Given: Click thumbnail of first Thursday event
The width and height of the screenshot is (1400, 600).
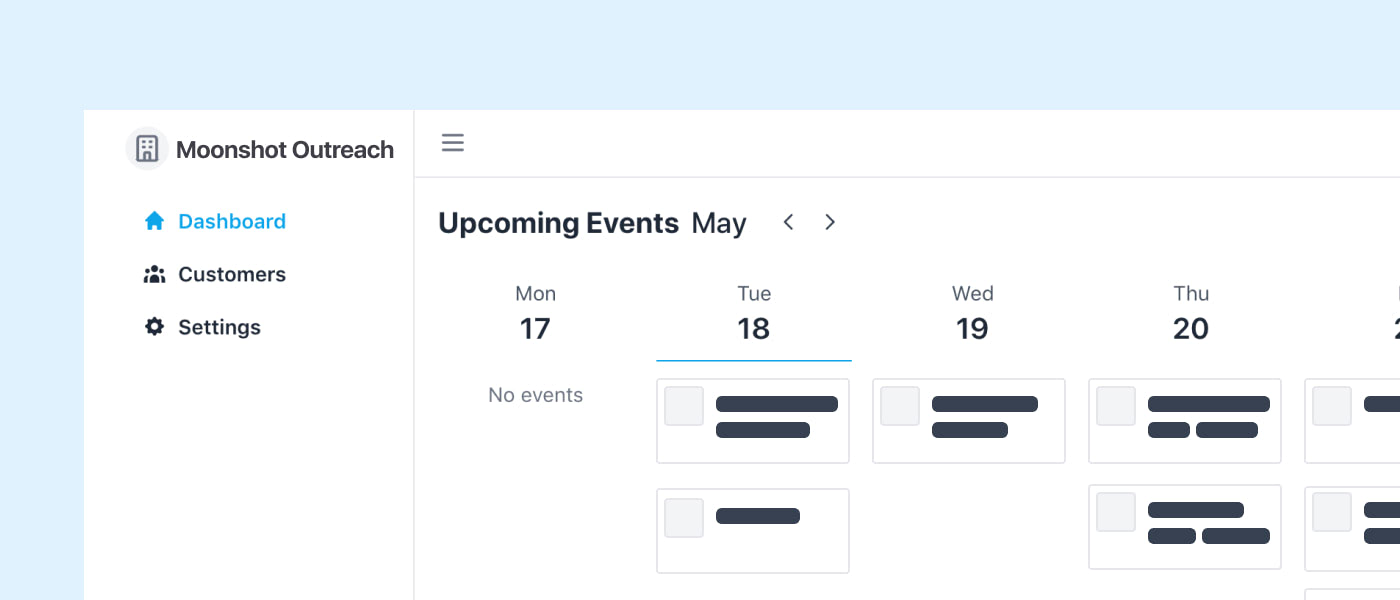Looking at the screenshot, I should 1116,406.
